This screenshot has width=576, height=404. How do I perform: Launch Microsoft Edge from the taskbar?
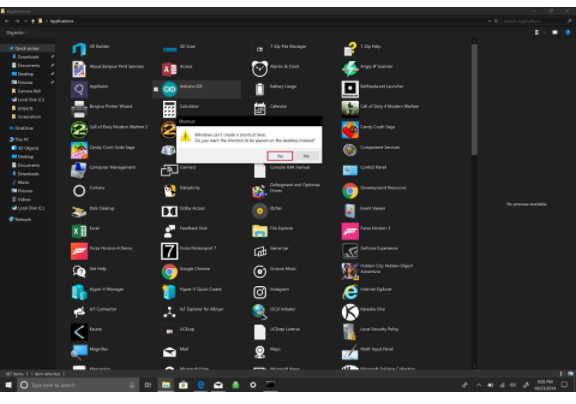pos(201,385)
